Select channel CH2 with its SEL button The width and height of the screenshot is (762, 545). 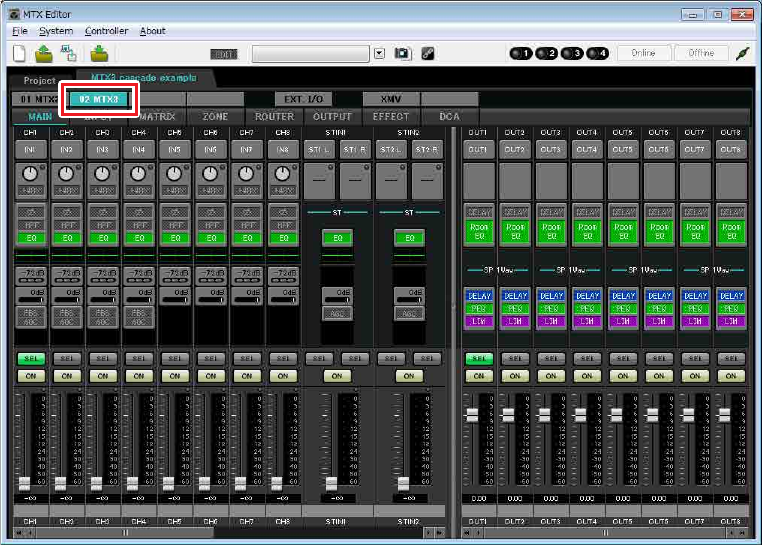[67, 359]
